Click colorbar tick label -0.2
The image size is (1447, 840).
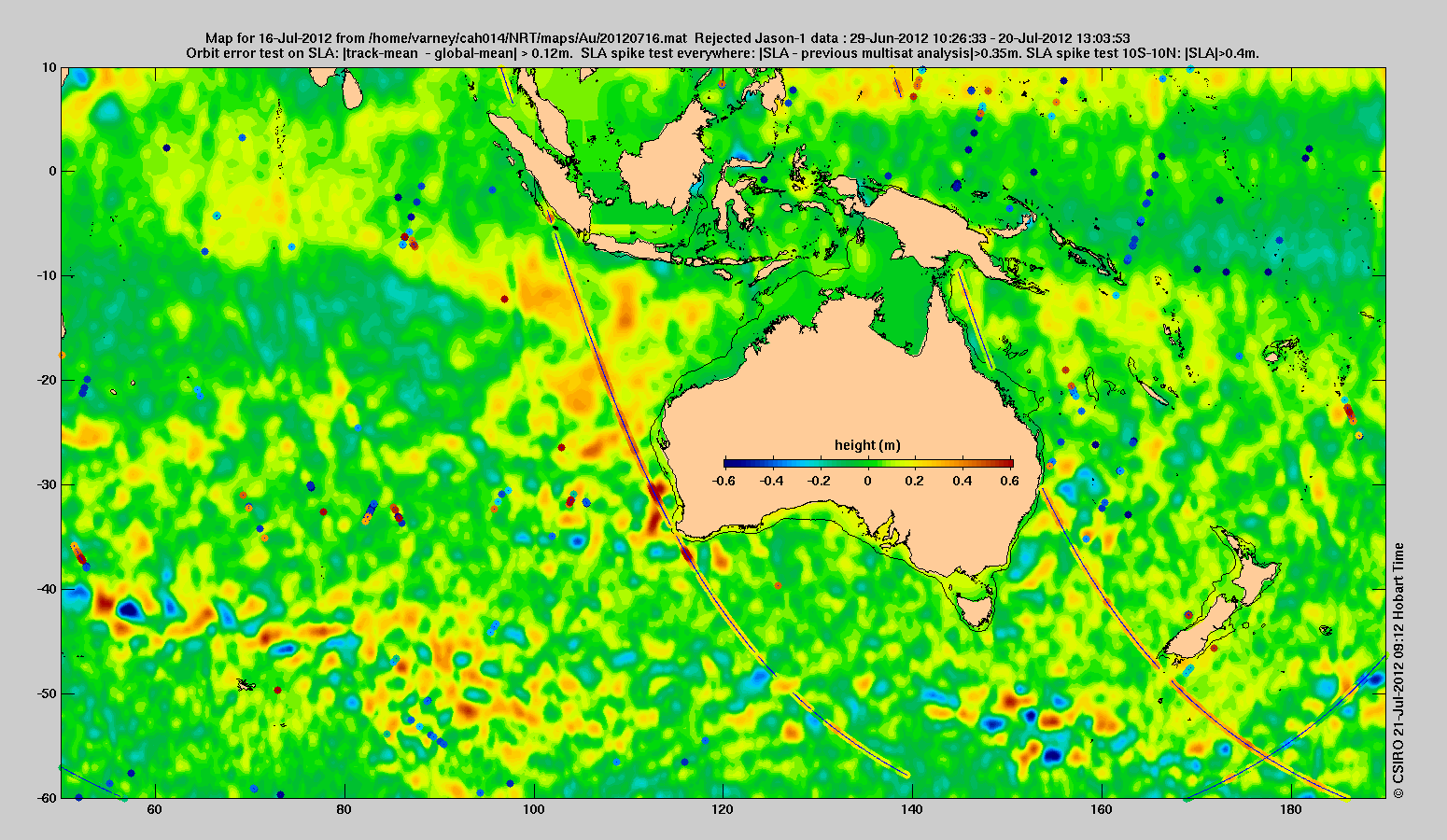click(819, 481)
